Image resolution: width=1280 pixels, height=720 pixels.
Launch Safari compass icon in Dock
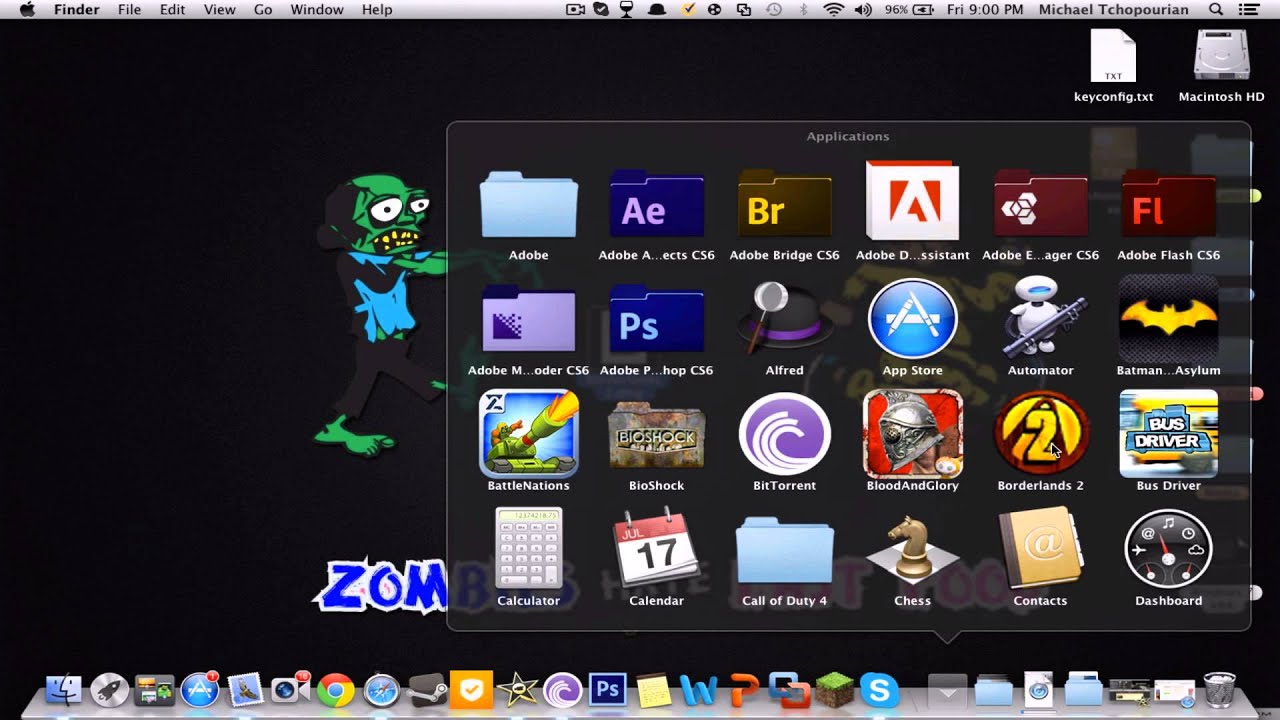[381, 690]
